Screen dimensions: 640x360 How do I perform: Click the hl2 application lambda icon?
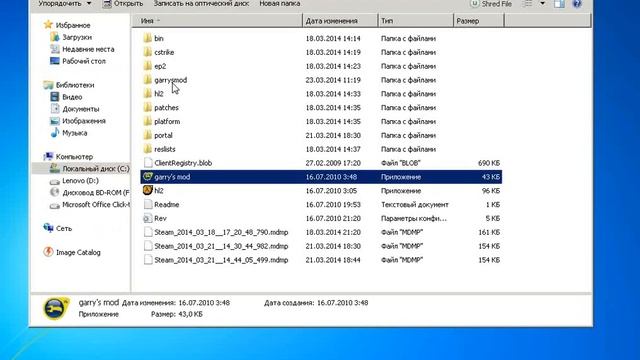coord(148,191)
